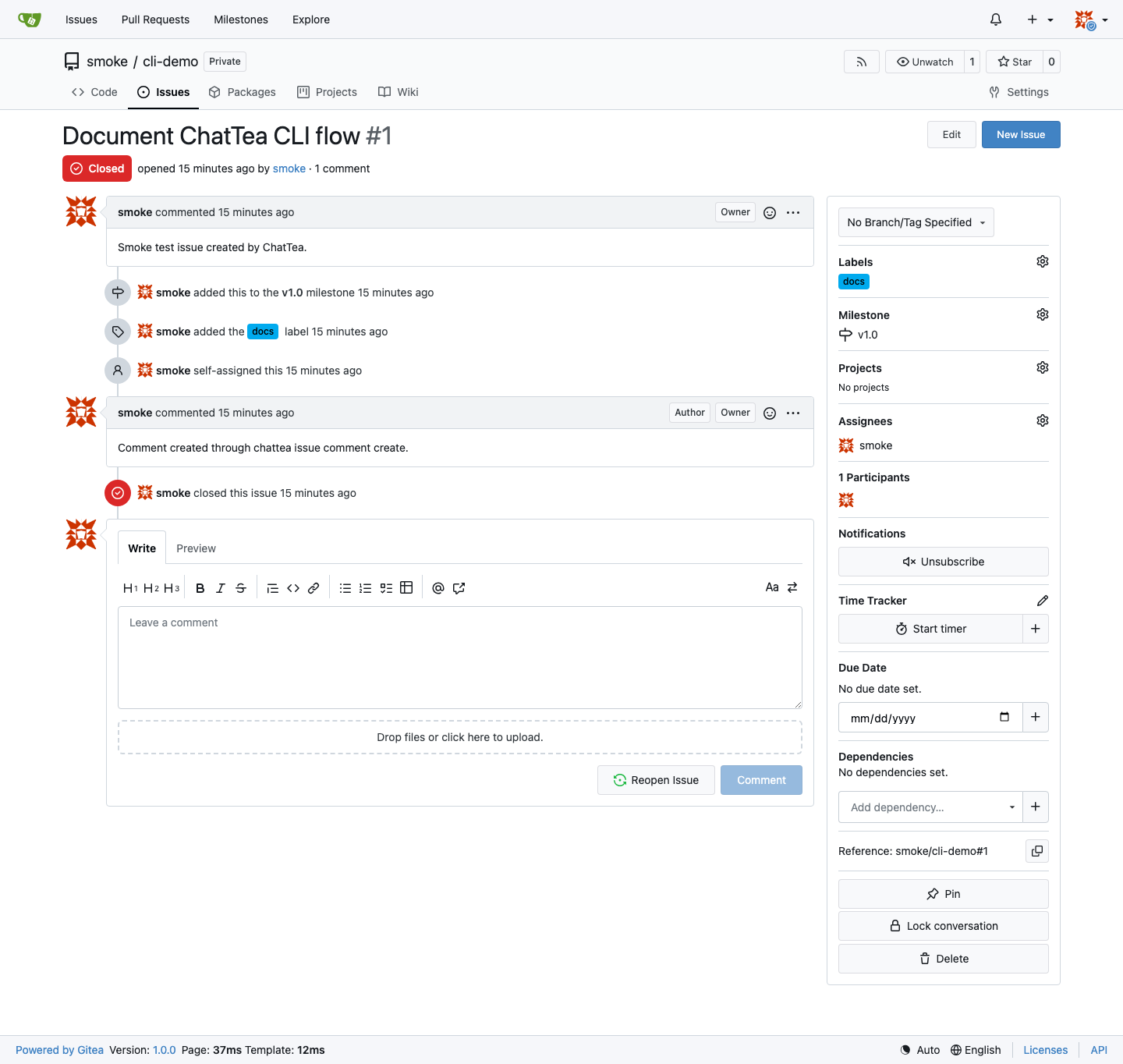Expand the user avatar menu
1123x1064 pixels.
tap(1091, 20)
